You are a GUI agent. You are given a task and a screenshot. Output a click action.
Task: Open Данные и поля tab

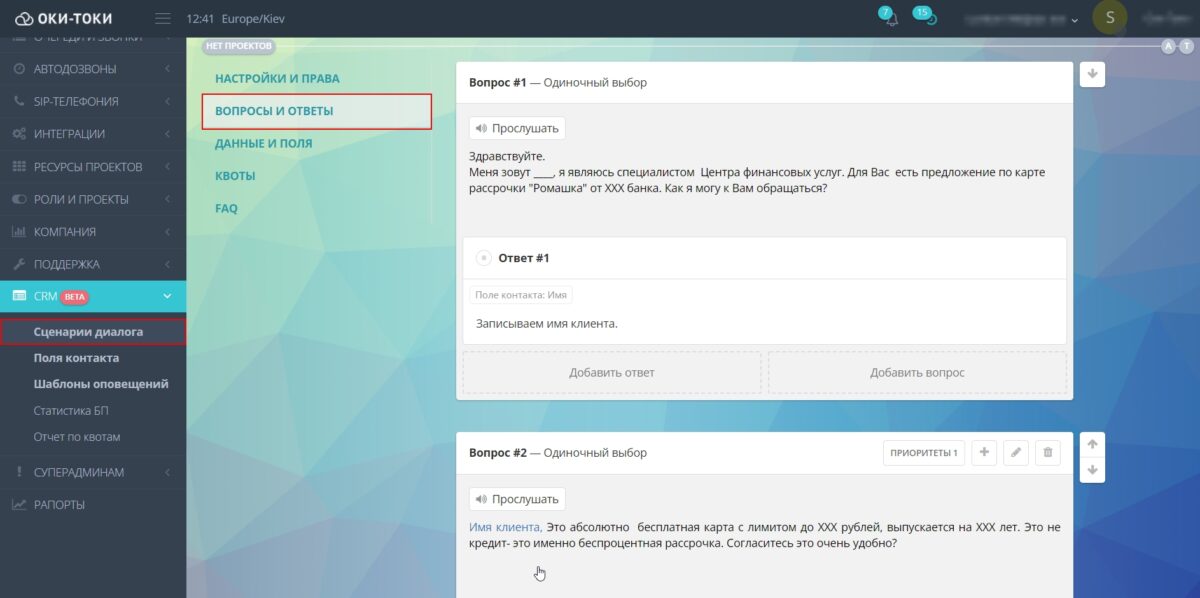pos(263,143)
